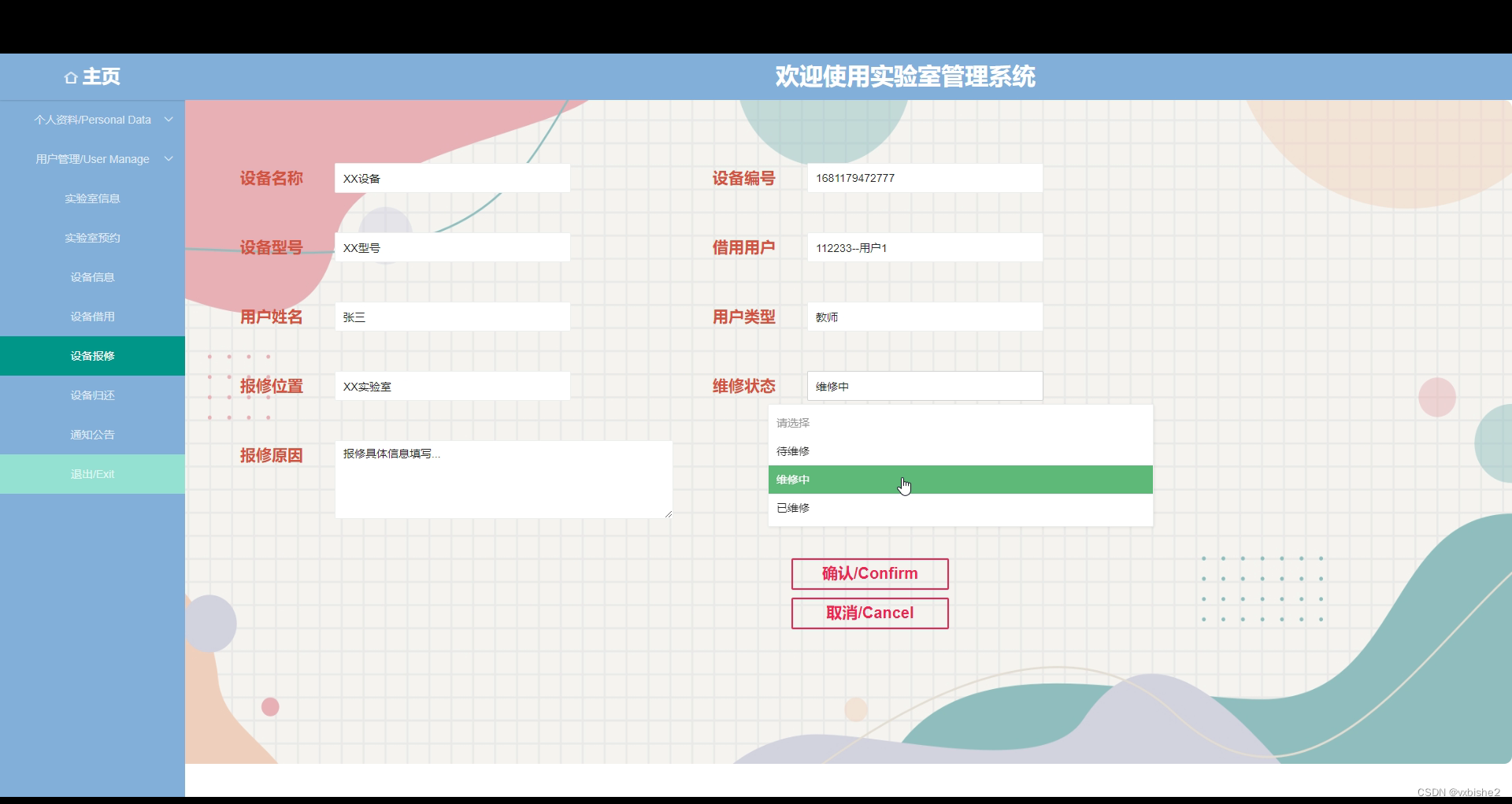This screenshot has height=804, width=1512.
Task: Click the 报修原因 text area
Action: click(x=504, y=480)
